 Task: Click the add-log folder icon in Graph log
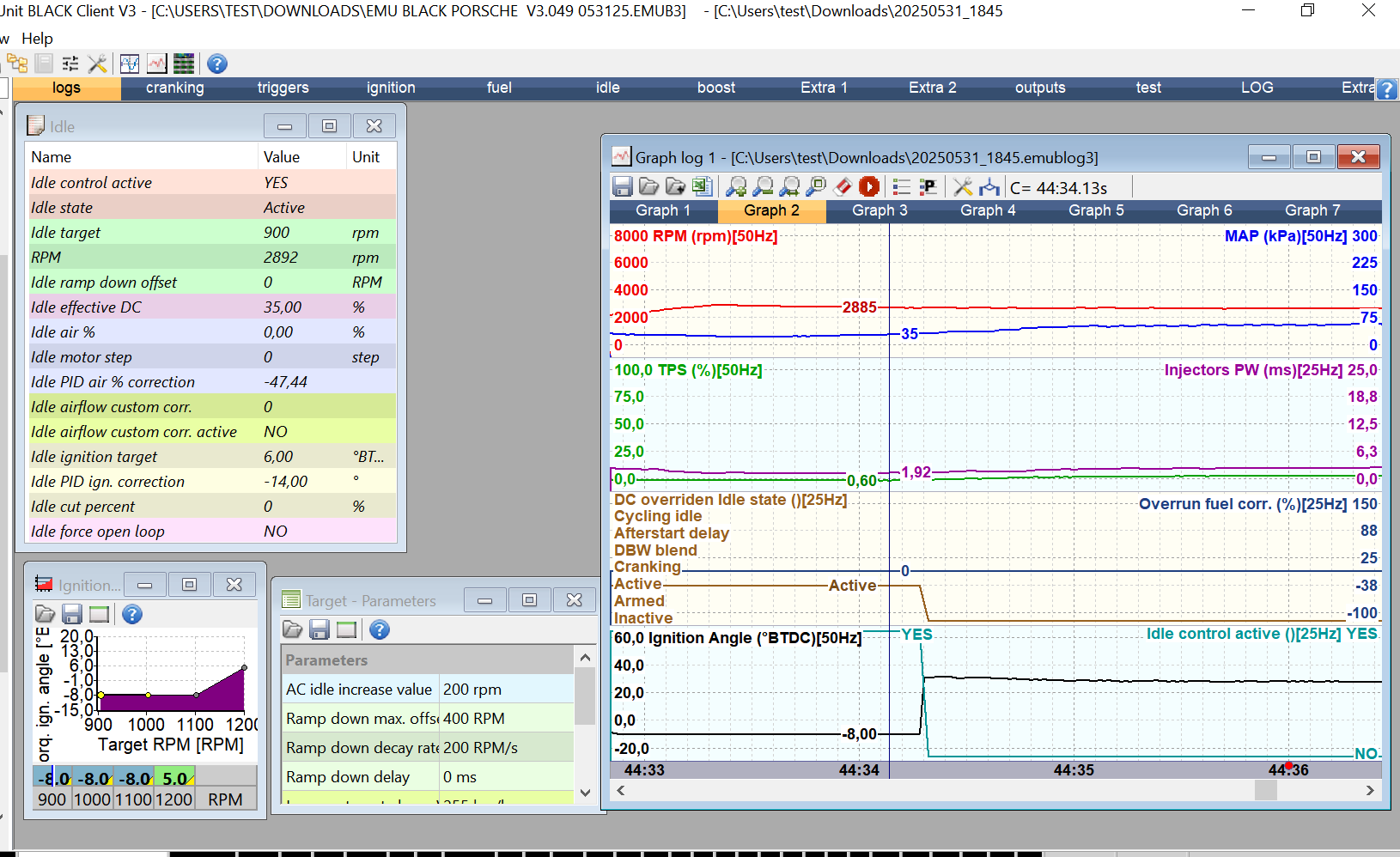click(x=676, y=186)
